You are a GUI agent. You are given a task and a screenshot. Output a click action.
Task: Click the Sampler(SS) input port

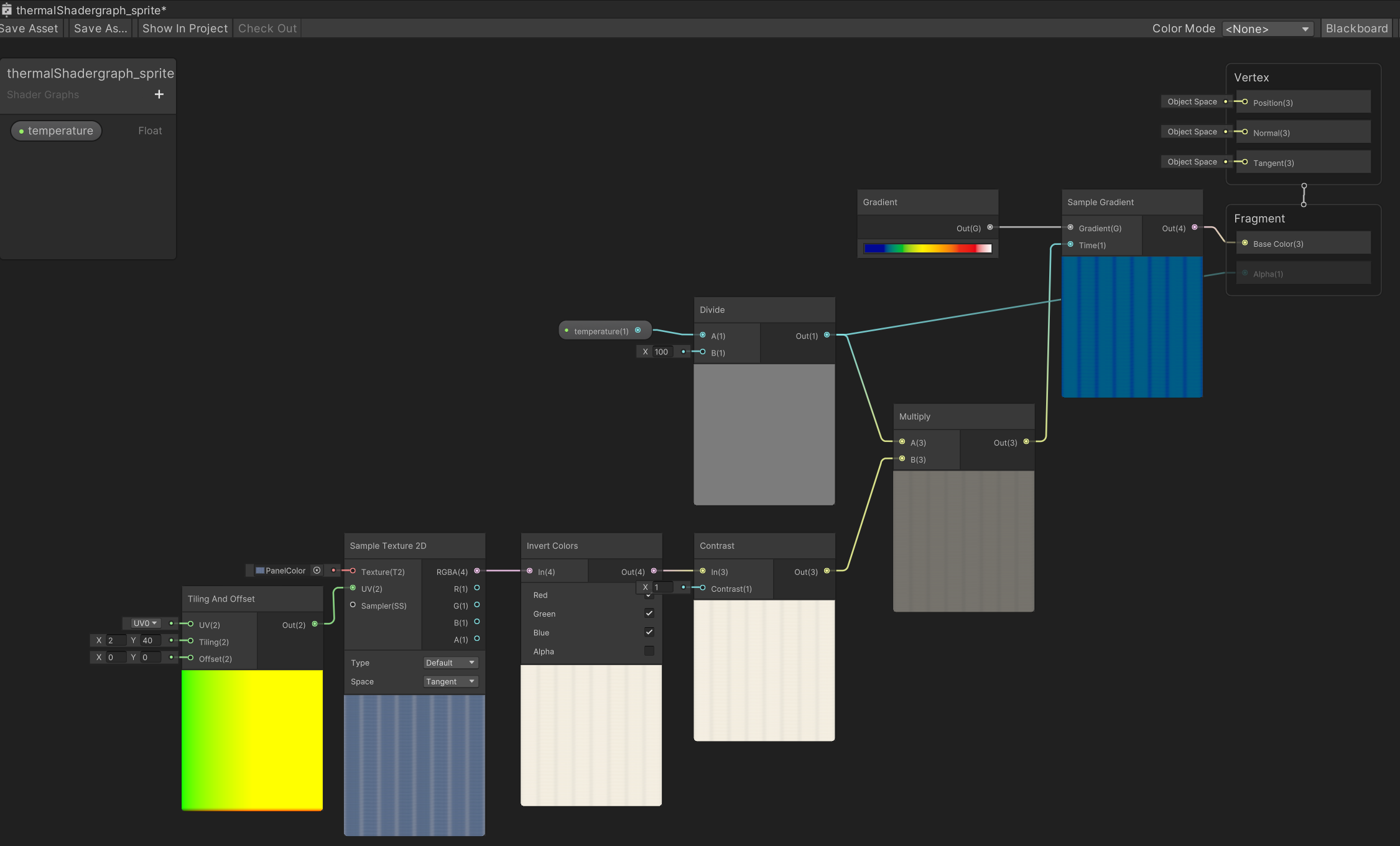pyautogui.click(x=353, y=605)
